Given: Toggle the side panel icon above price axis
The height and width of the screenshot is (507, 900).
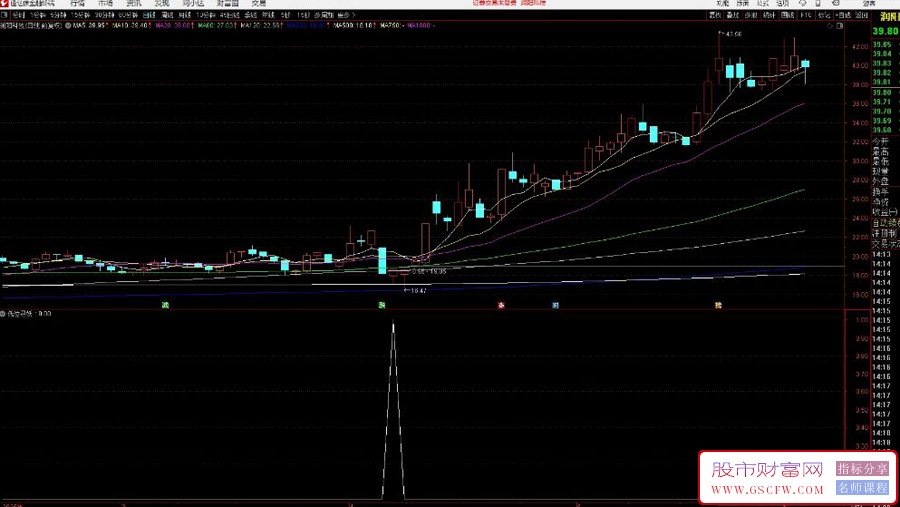Looking at the screenshot, I should (x=840, y=26).
